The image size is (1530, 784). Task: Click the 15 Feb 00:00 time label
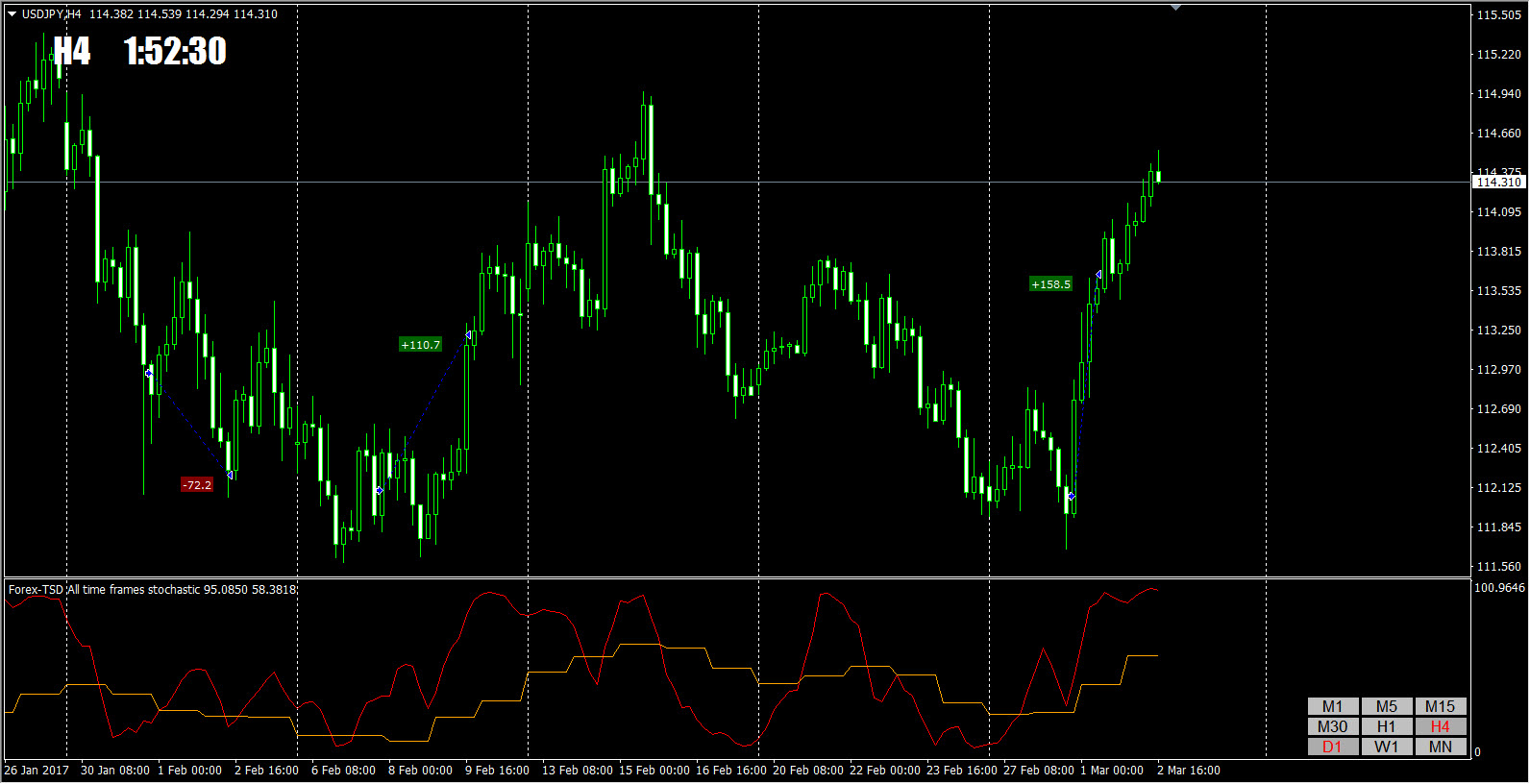(654, 771)
